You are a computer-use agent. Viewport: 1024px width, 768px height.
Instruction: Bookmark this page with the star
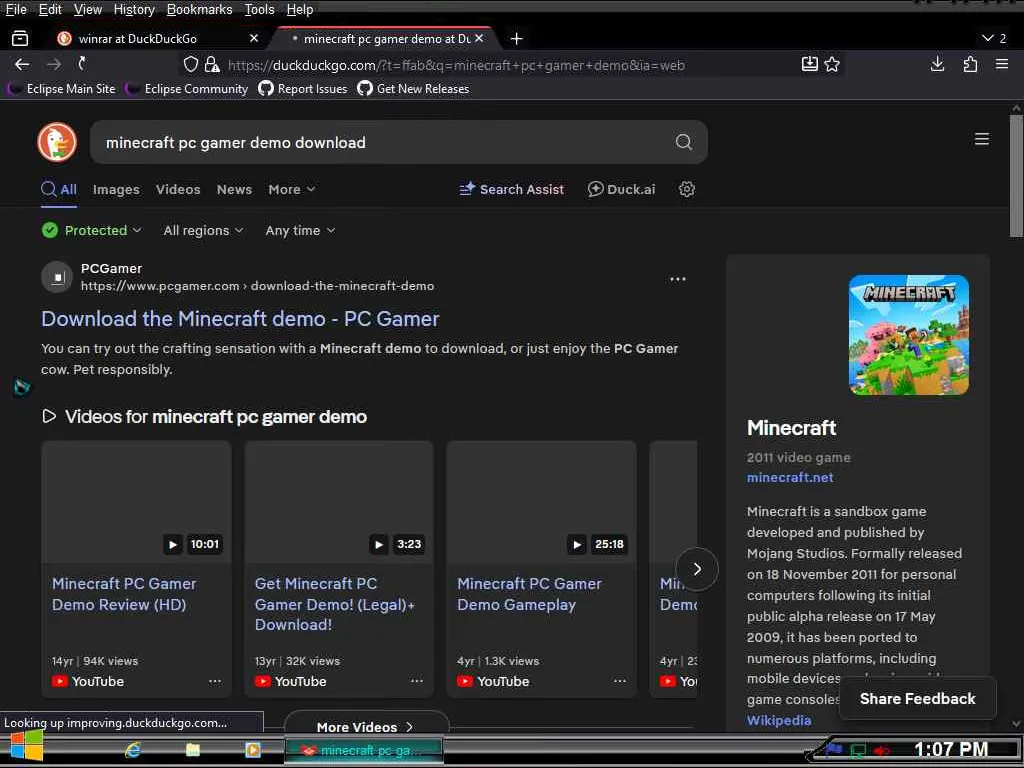click(832, 64)
